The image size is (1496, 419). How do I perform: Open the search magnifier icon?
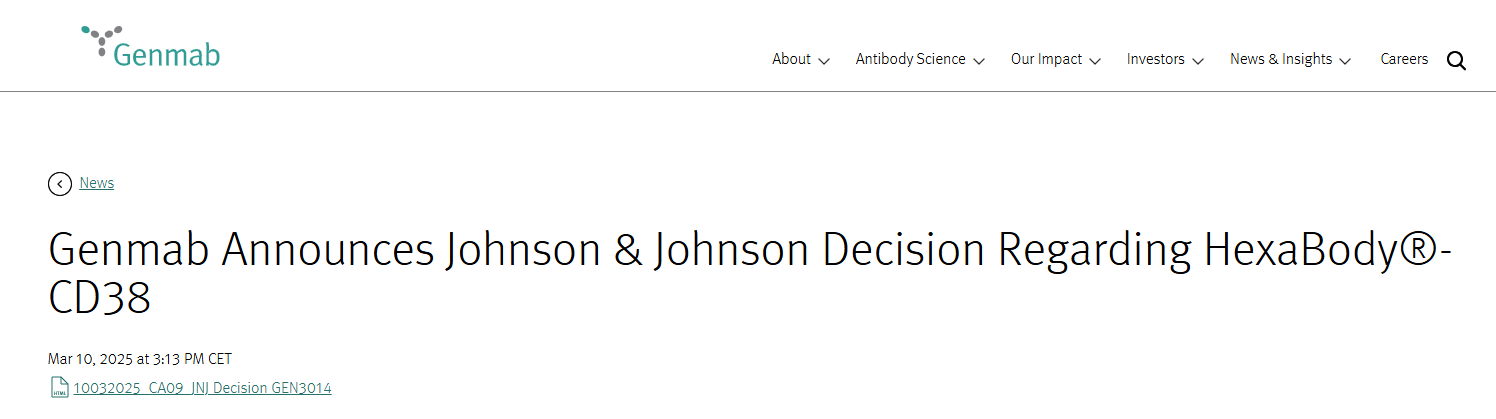tap(1456, 61)
